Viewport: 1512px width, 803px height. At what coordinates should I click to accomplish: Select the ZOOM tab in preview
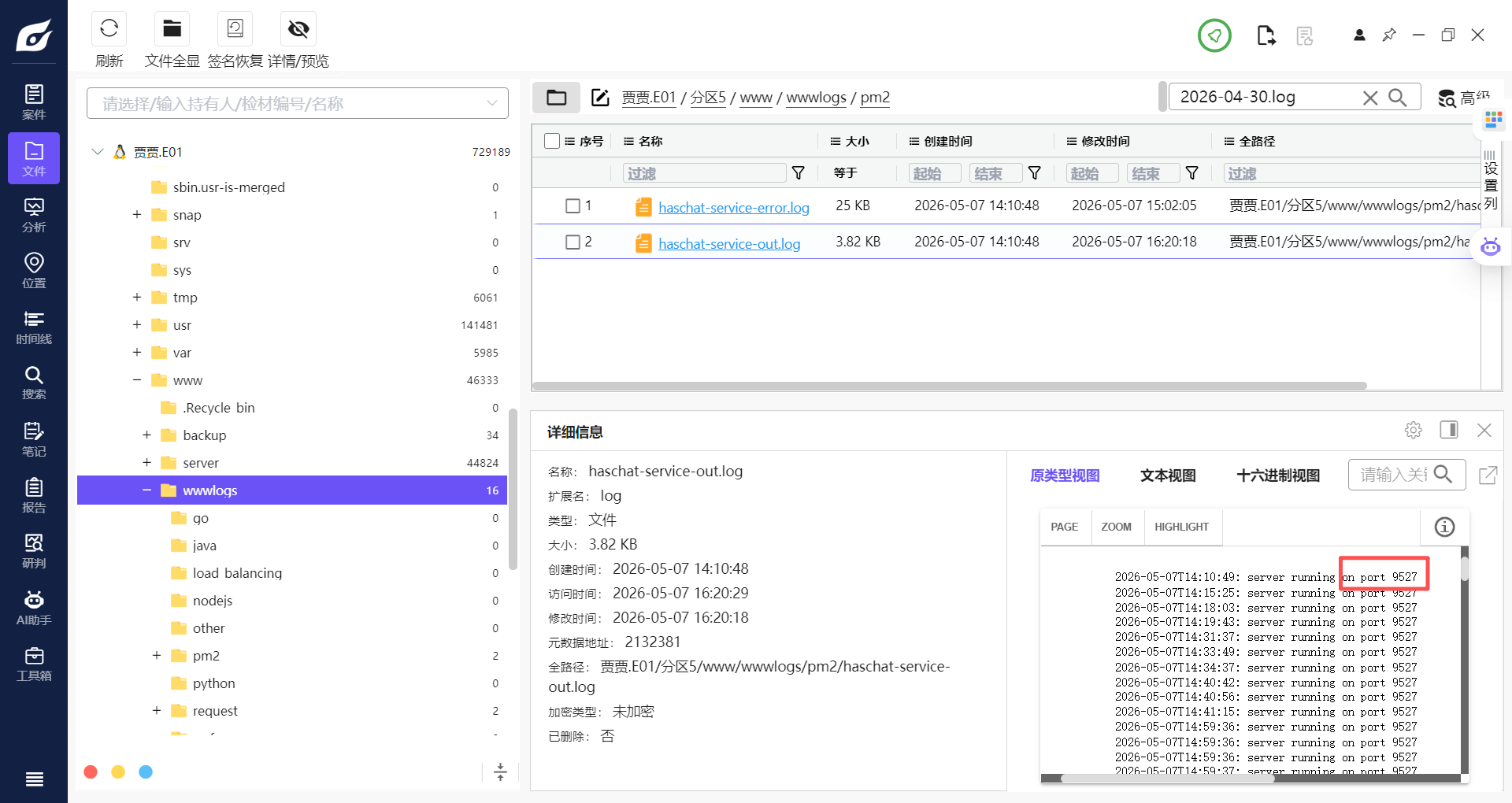coord(1116,527)
